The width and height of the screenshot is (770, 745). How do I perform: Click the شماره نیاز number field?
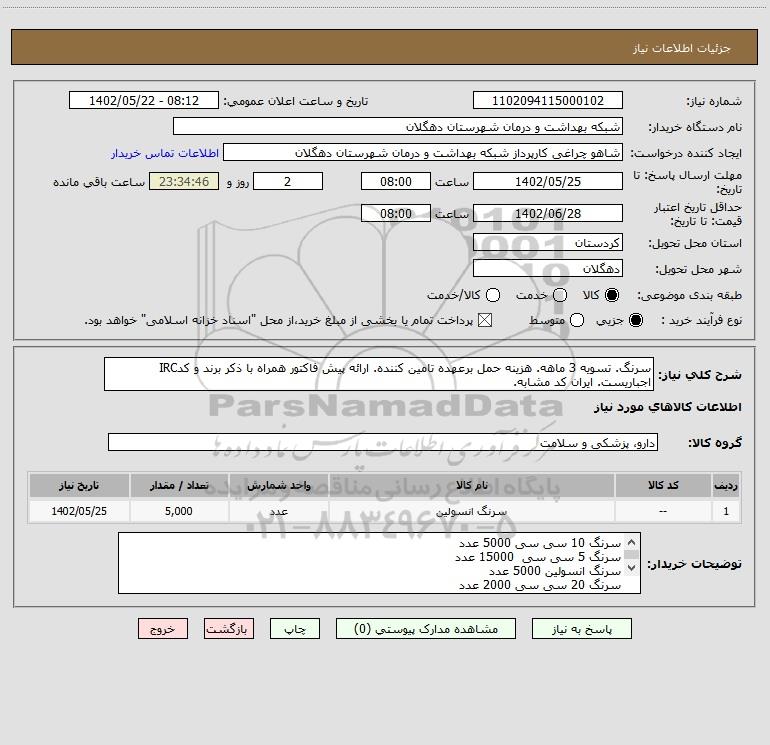pyautogui.click(x=548, y=100)
